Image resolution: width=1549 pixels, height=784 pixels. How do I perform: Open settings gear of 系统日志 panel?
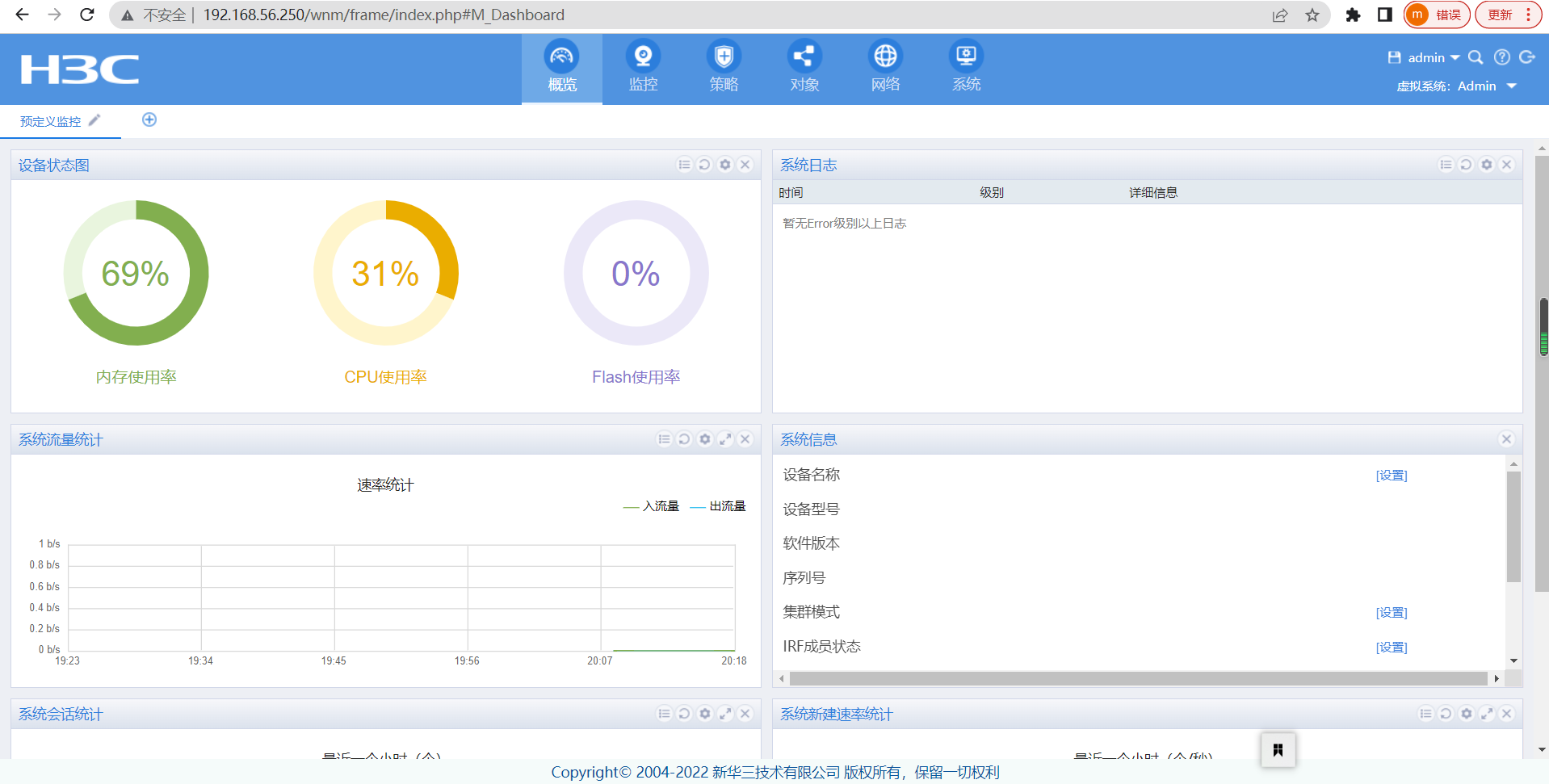(x=1487, y=165)
